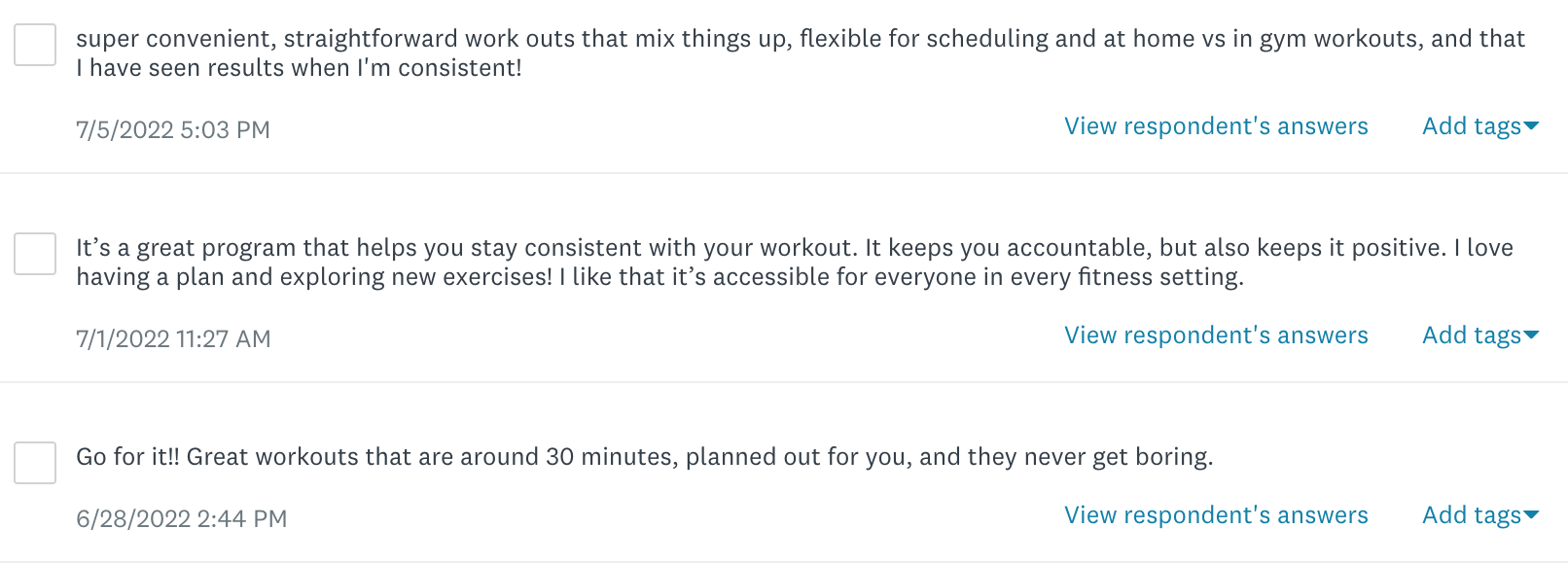Click the caret arrow beside Add tags, 7/1/2022 row
Screen dimensions: 1568x564
[1532, 335]
